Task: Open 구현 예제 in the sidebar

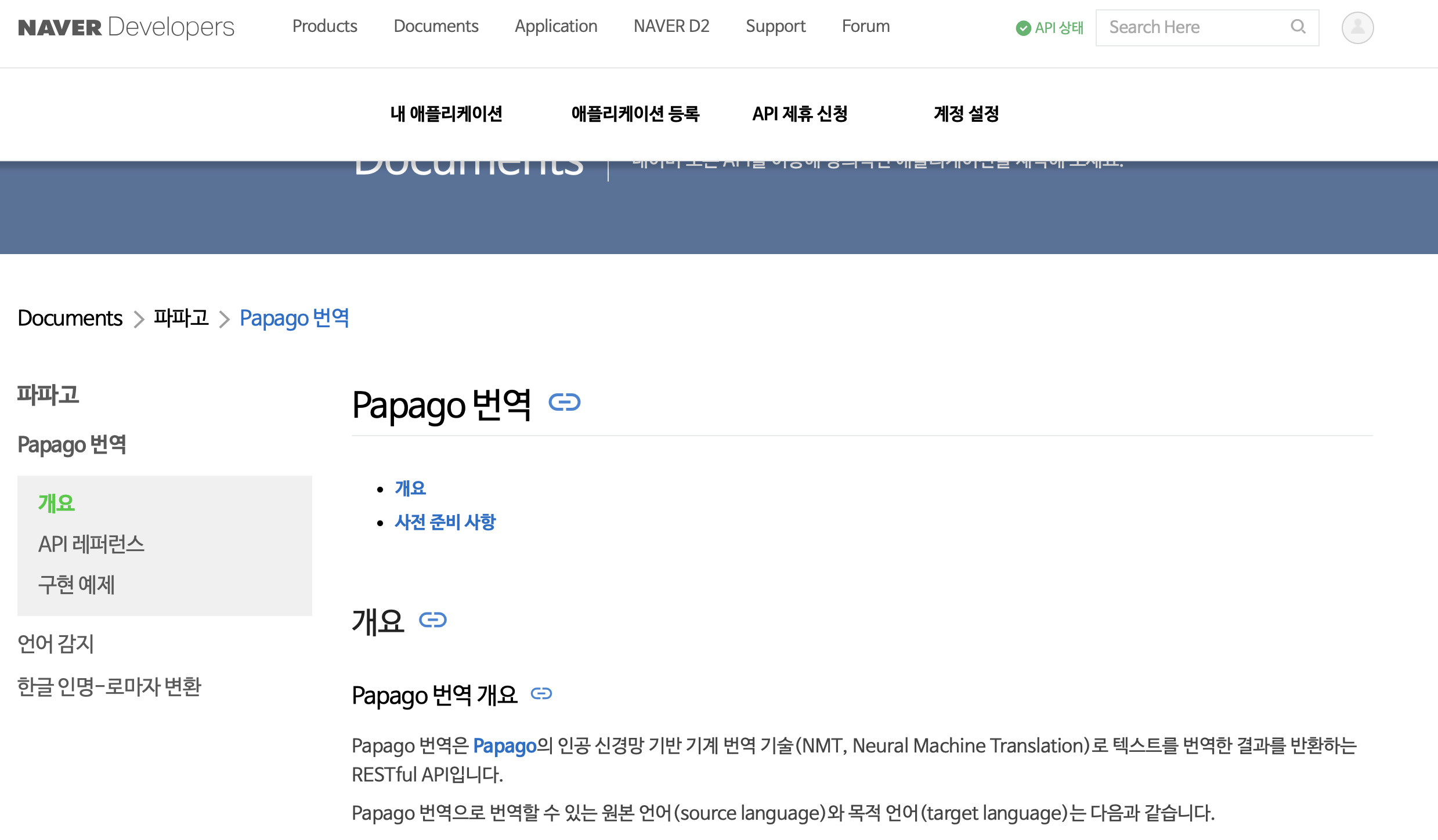Action: coord(77,584)
